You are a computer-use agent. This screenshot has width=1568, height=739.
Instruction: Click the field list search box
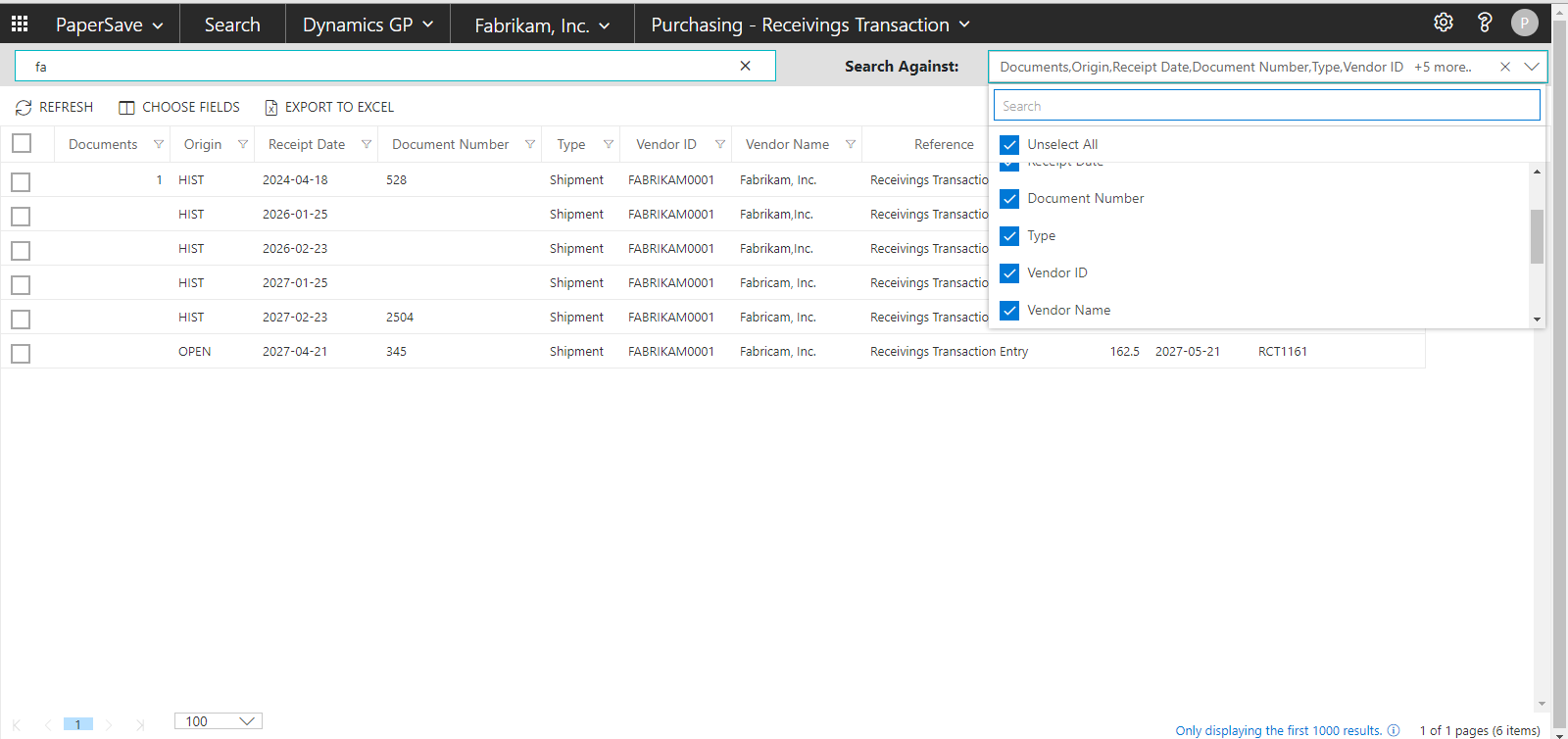(x=1266, y=106)
